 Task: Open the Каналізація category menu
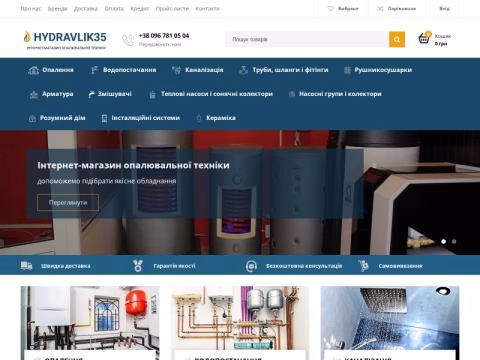(204, 70)
